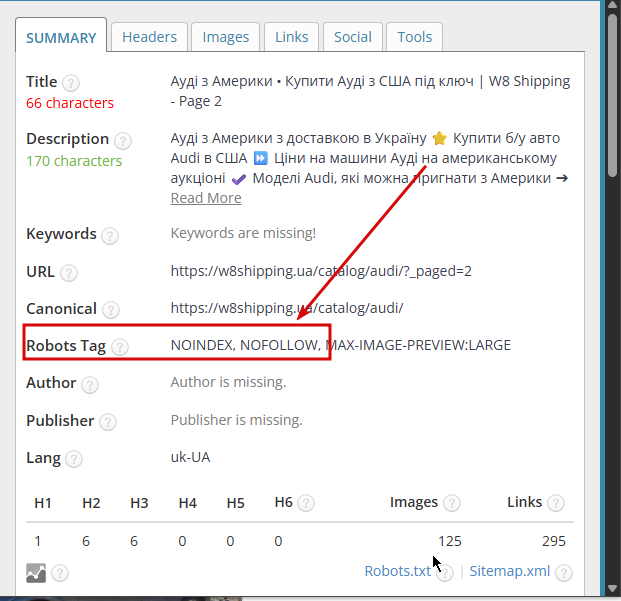The image size is (621, 601).
Task: Click the help icon after Sitemap.xml
Action: coord(564,573)
